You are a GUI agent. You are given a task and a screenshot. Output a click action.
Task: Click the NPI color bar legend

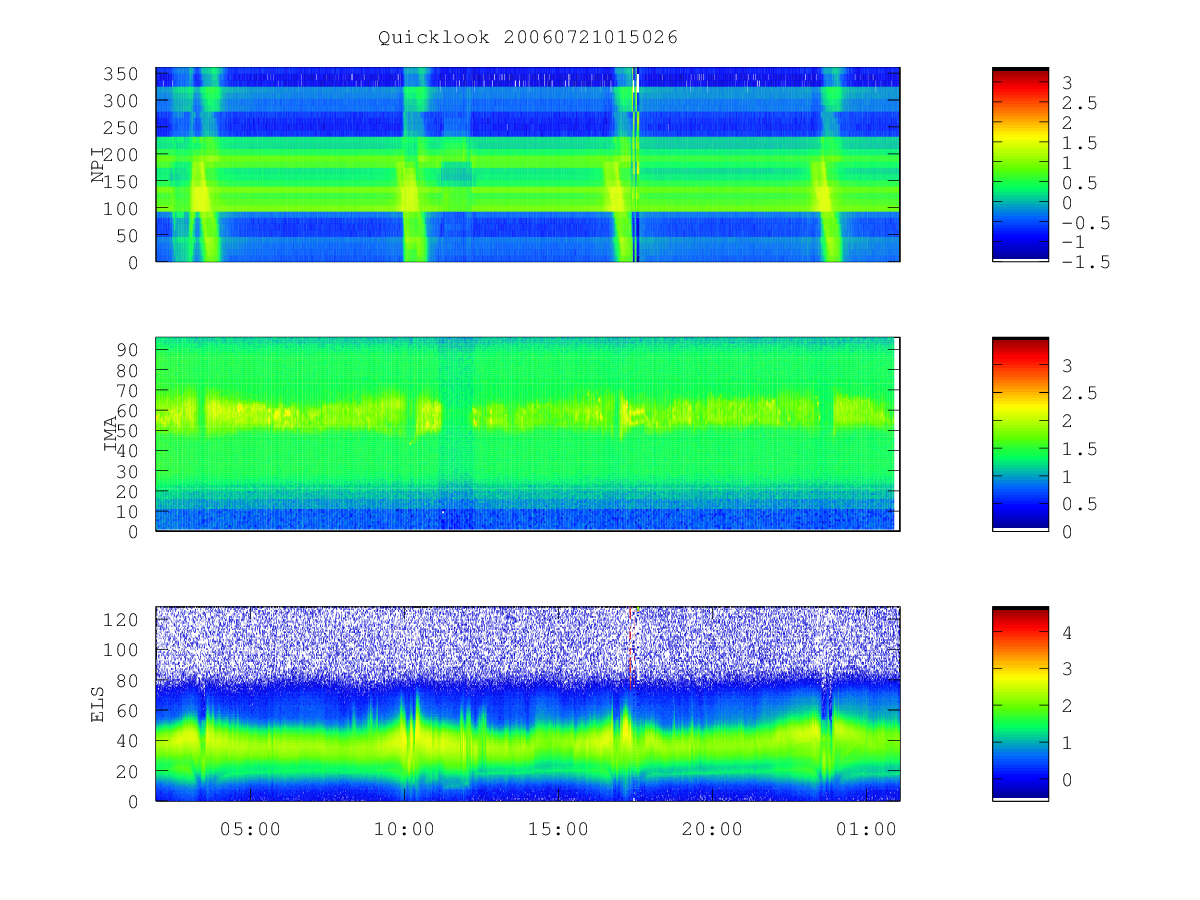1020,164
